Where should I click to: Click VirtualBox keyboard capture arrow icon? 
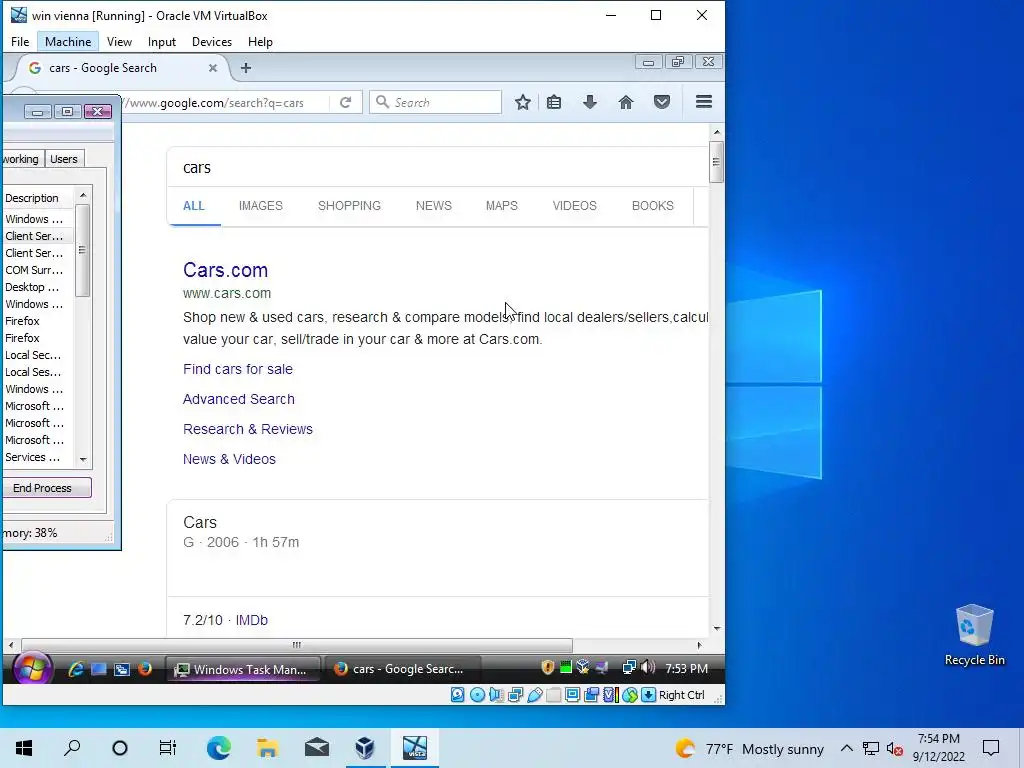coord(648,695)
